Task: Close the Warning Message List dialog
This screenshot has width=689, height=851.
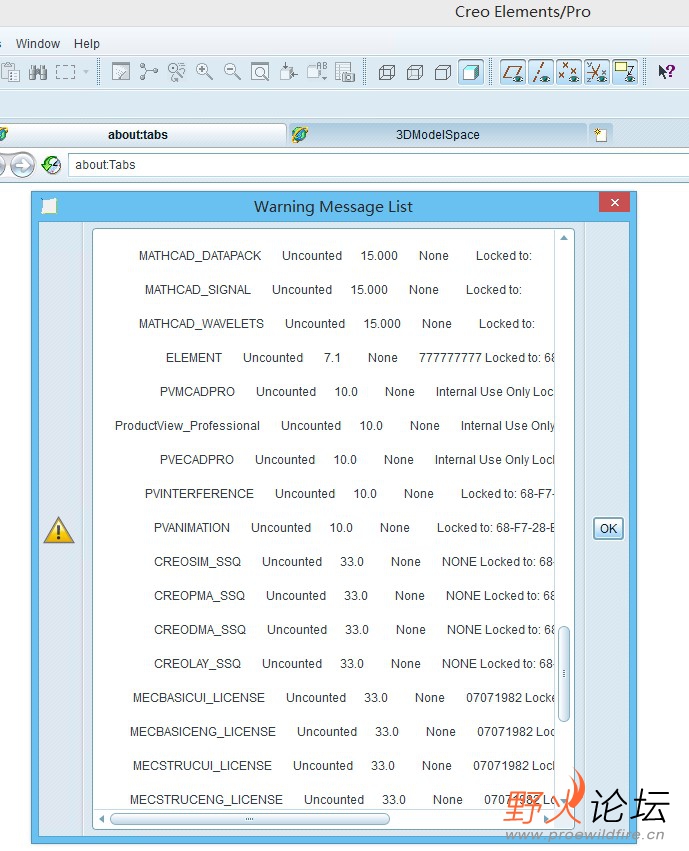Action: pyautogui.click(x=614, y=202)
